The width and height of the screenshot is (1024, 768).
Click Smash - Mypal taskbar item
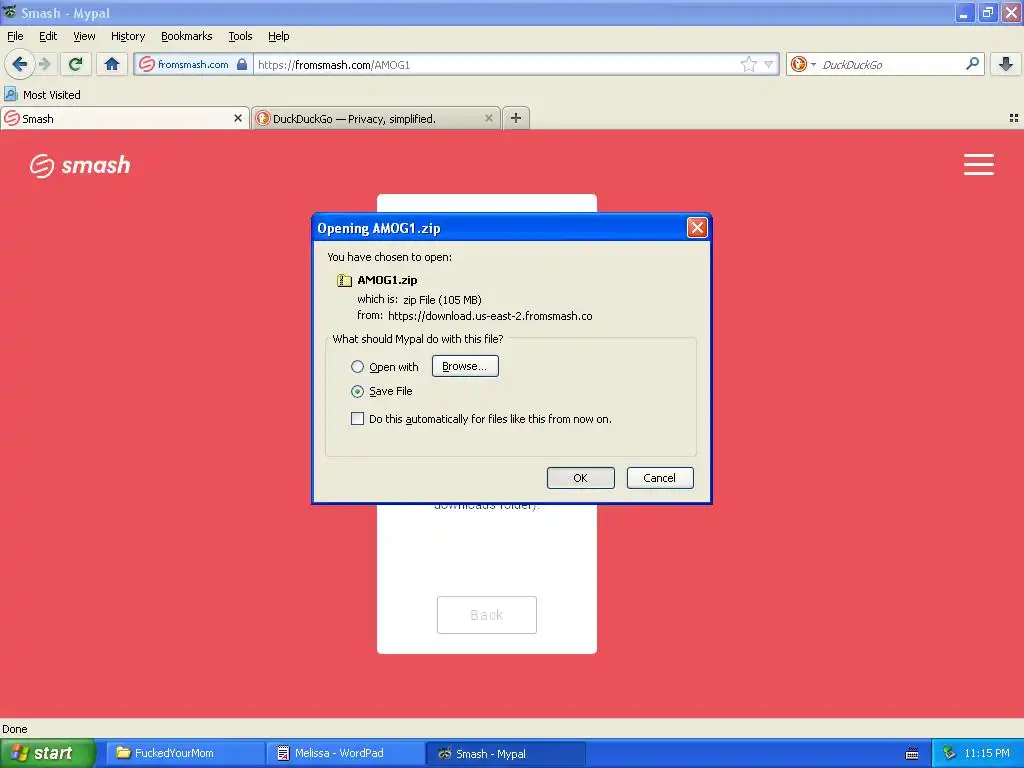(505, 753)
